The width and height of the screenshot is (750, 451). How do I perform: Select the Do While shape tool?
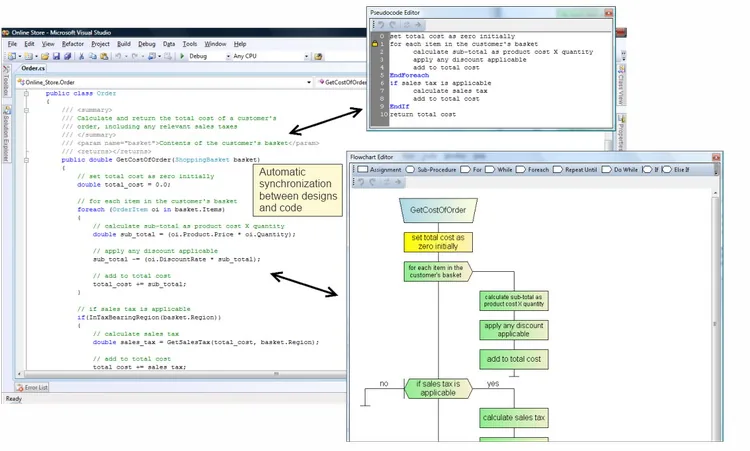point(620,170)
